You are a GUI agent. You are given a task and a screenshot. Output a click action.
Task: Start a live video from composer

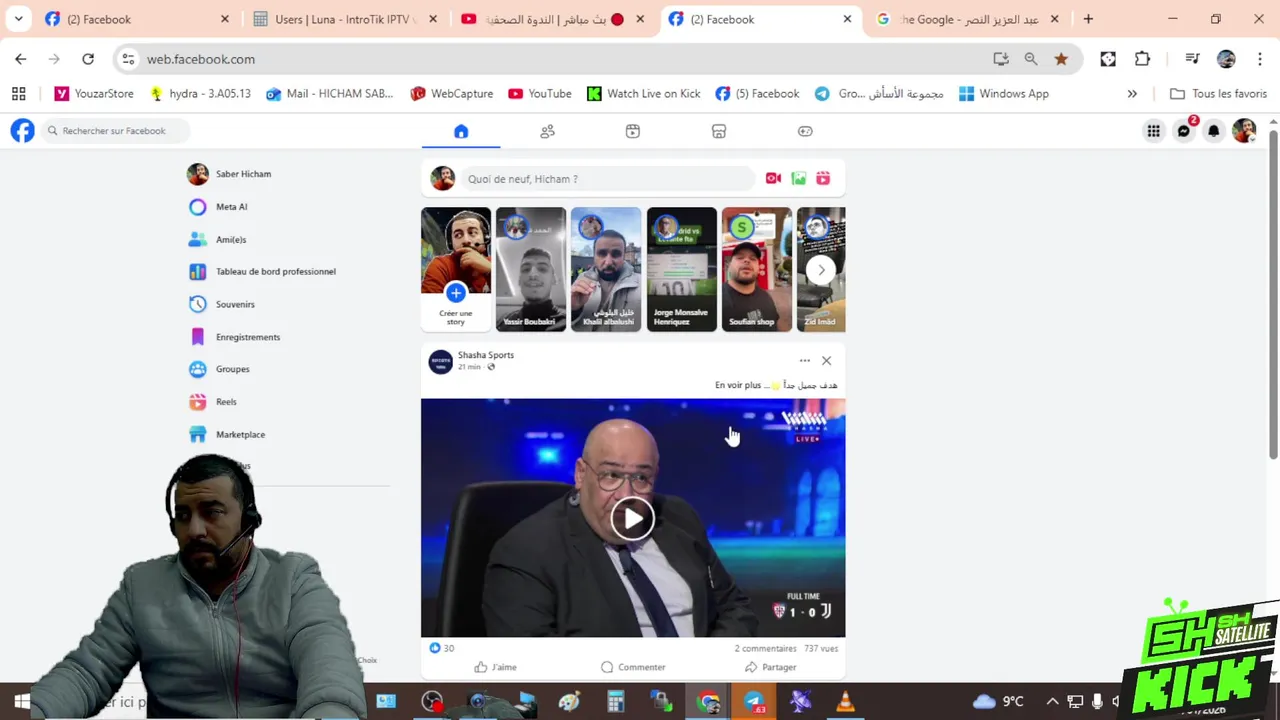773,179
